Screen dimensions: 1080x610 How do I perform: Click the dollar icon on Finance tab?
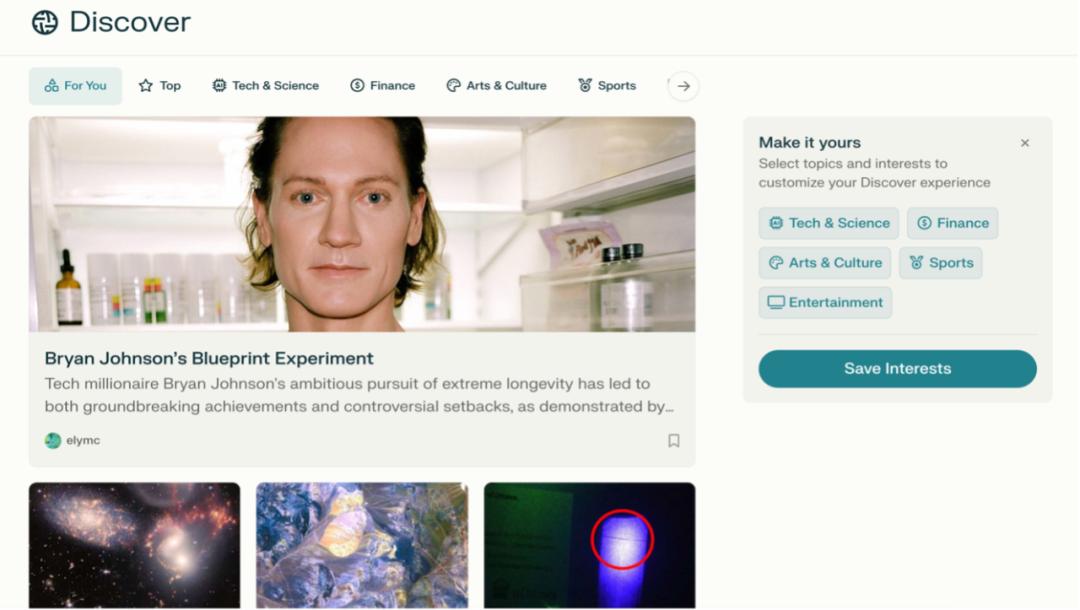(357, 86)
